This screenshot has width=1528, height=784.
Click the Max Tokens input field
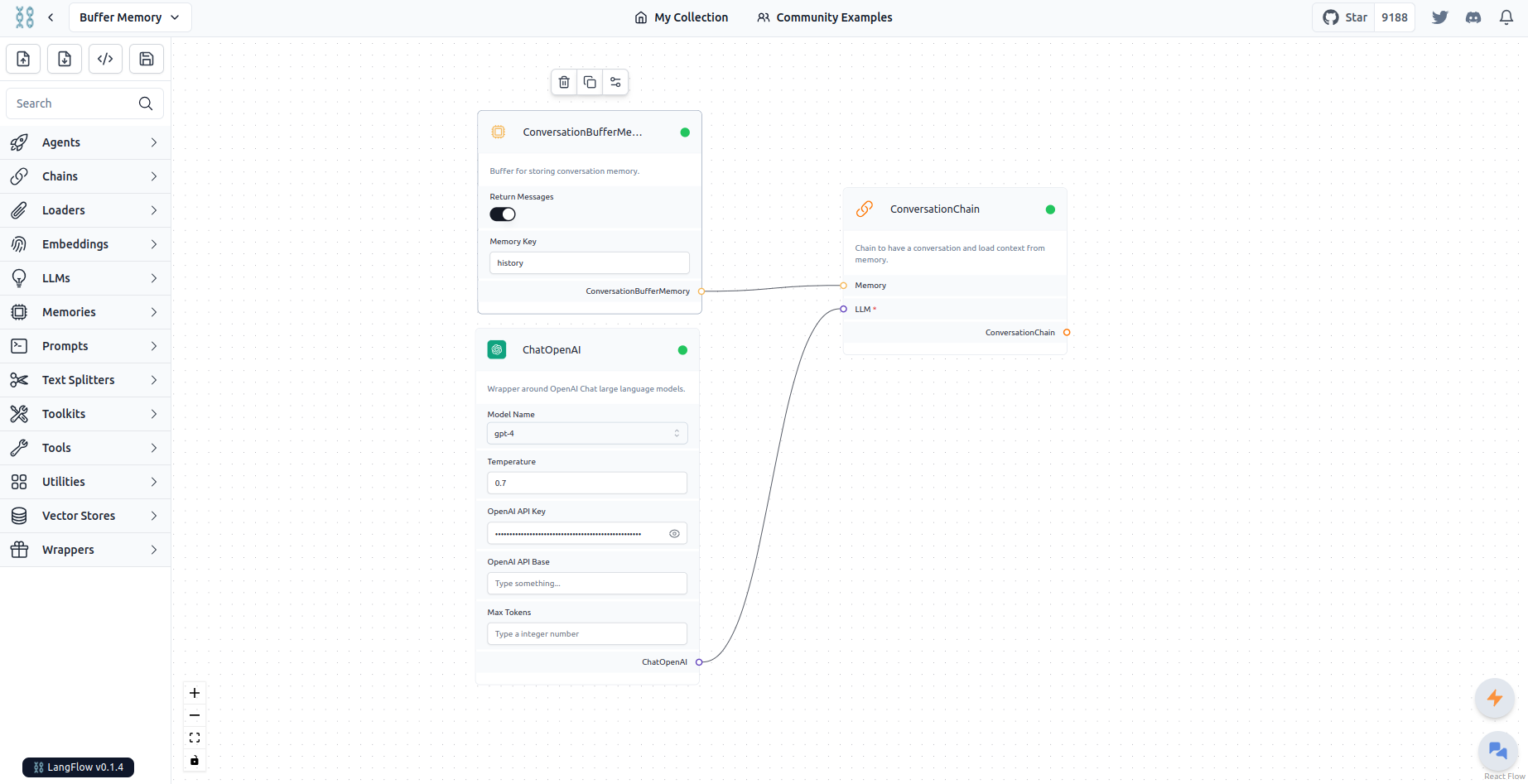pyautogui.click(x=587, y=634)
